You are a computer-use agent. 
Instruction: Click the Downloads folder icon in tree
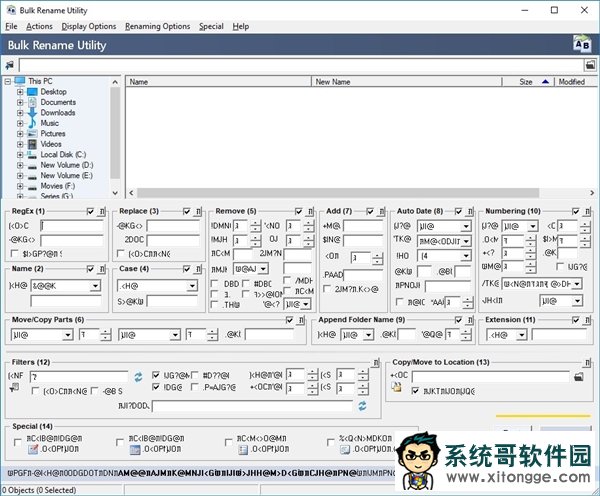click(31, 113)
